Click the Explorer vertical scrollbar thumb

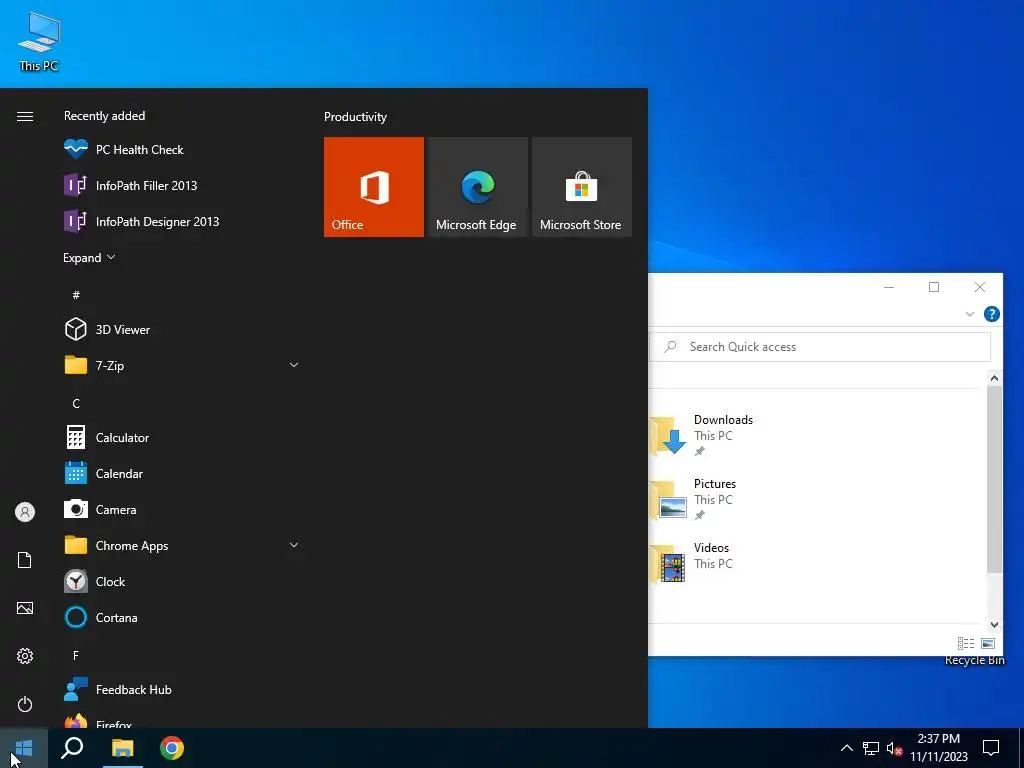(x=994, y=479)
